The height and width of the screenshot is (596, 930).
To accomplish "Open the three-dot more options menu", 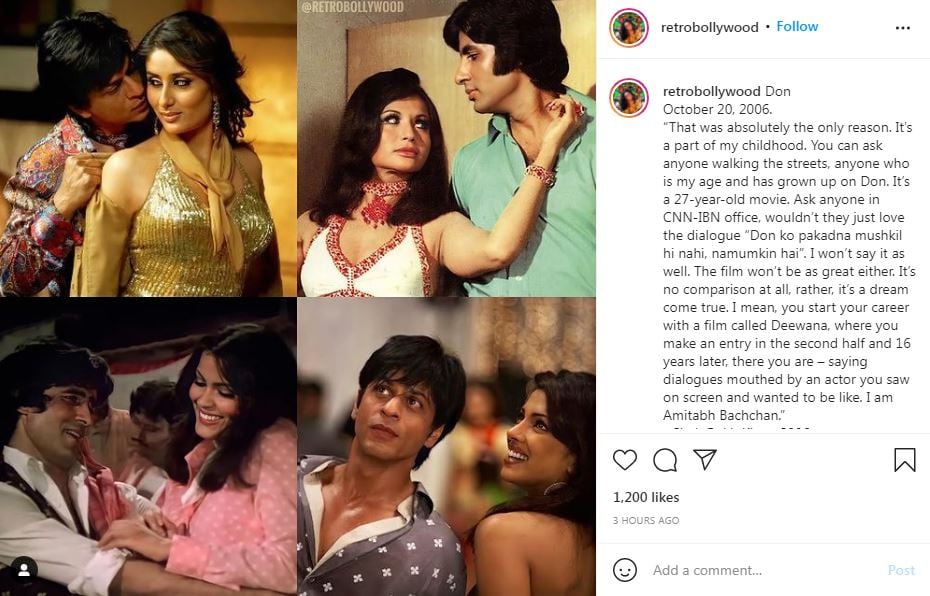I will coord(903,28).
